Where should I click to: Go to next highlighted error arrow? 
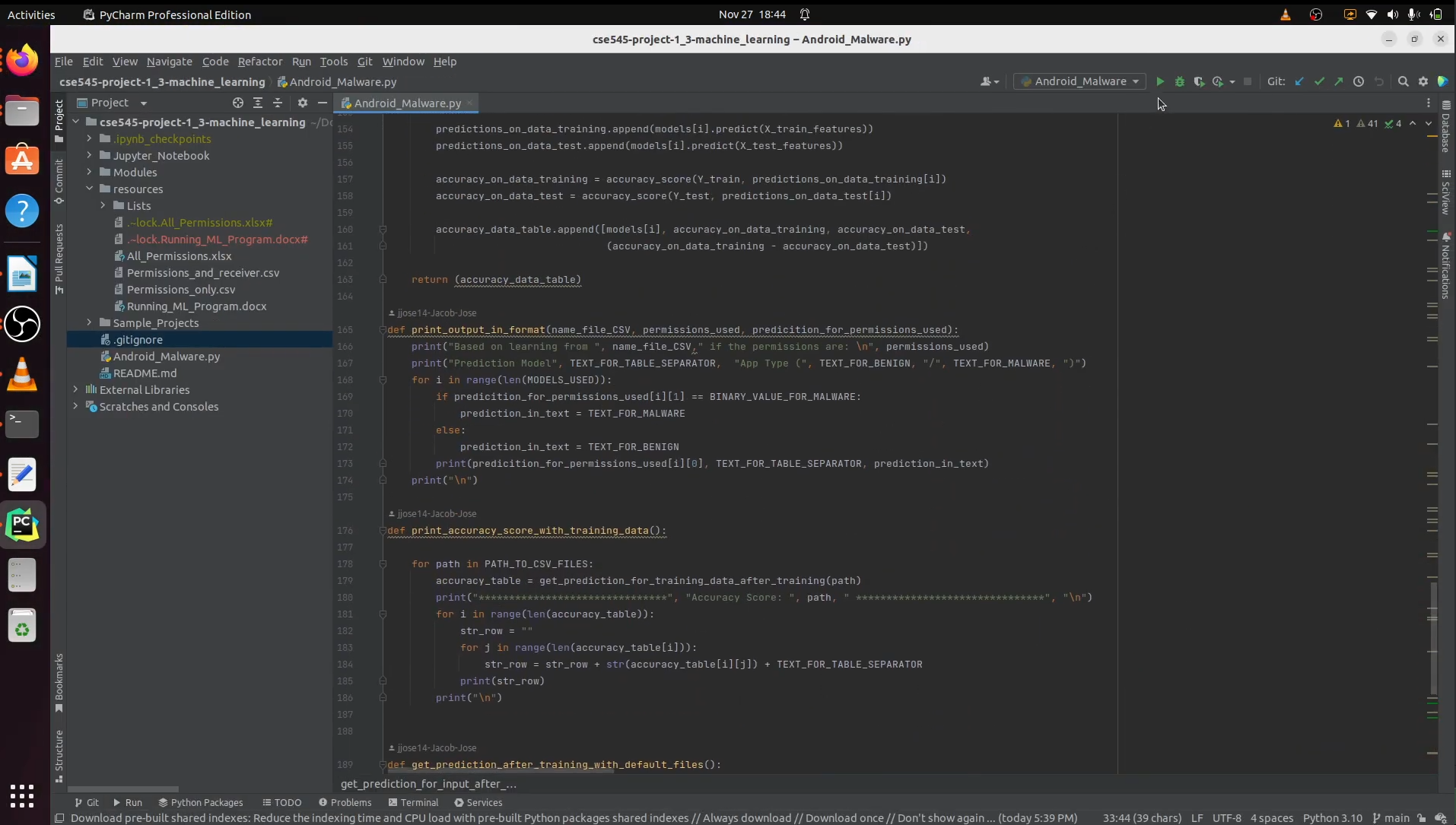click(1428, 123)
